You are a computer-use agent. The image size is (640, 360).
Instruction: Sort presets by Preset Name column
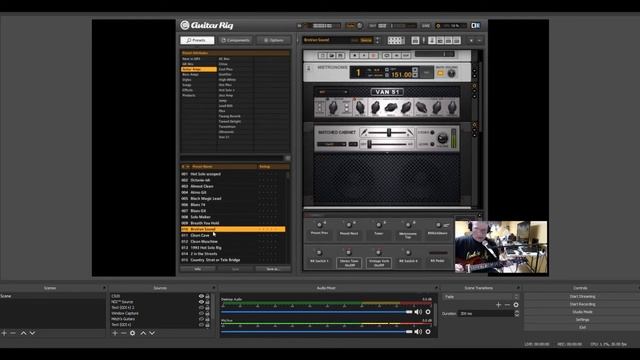point(202,167)
